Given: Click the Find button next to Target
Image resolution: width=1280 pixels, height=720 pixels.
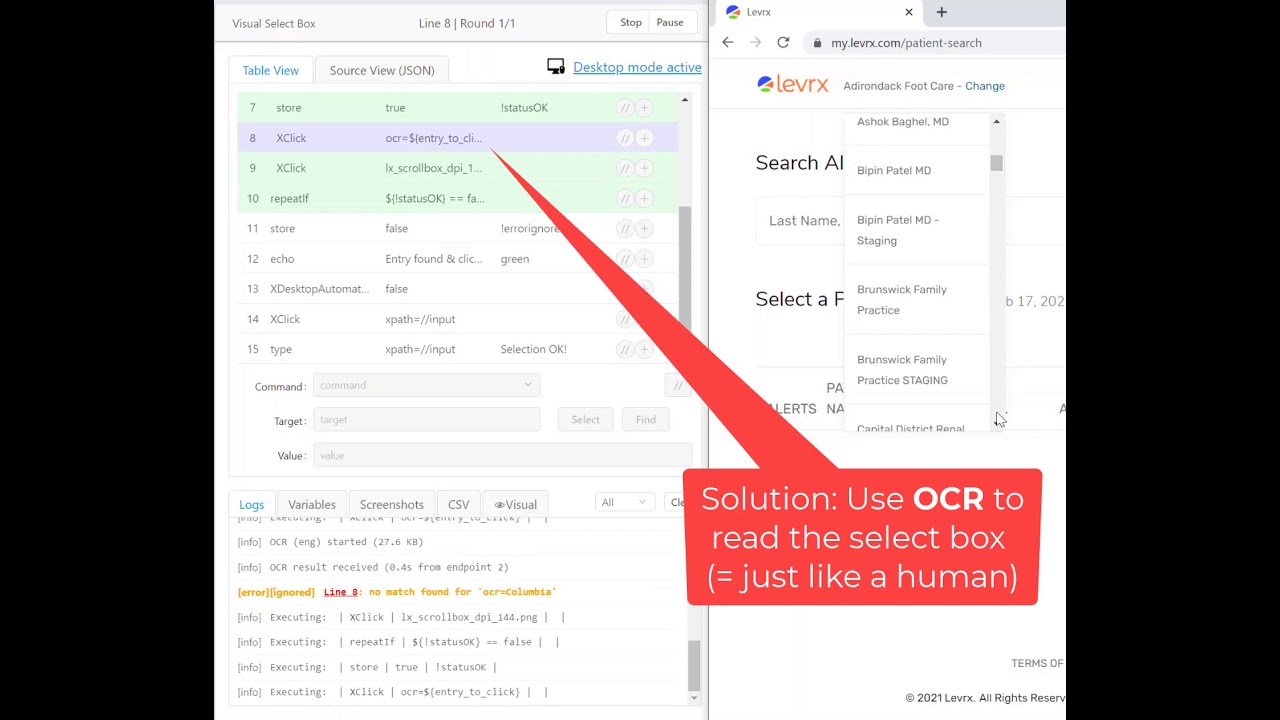Looking at the screenshot, I should coord(646,420).
